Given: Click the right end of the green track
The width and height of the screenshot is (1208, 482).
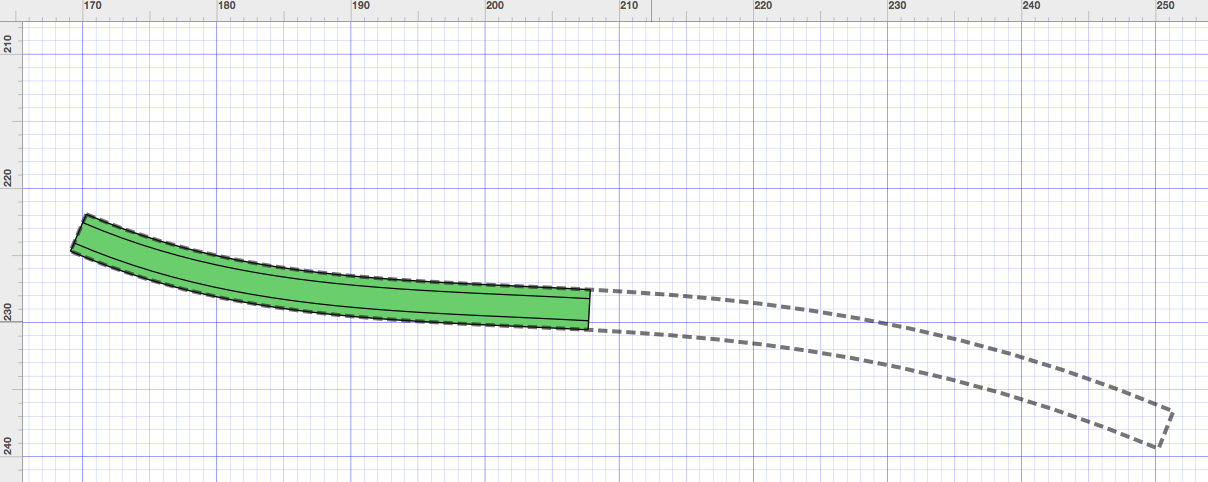Looking at the screenshot, I should pyautogui.click(x=589, y=309).
